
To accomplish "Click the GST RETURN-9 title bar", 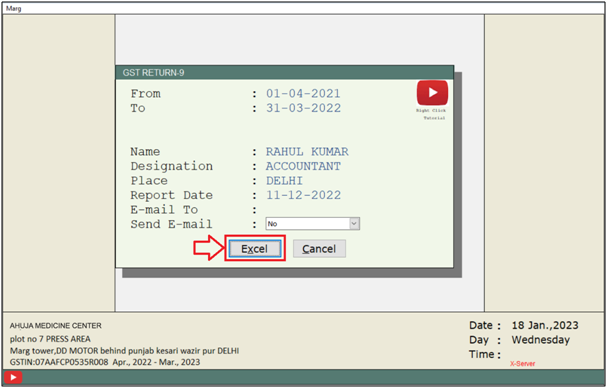I will coord(285,72).
